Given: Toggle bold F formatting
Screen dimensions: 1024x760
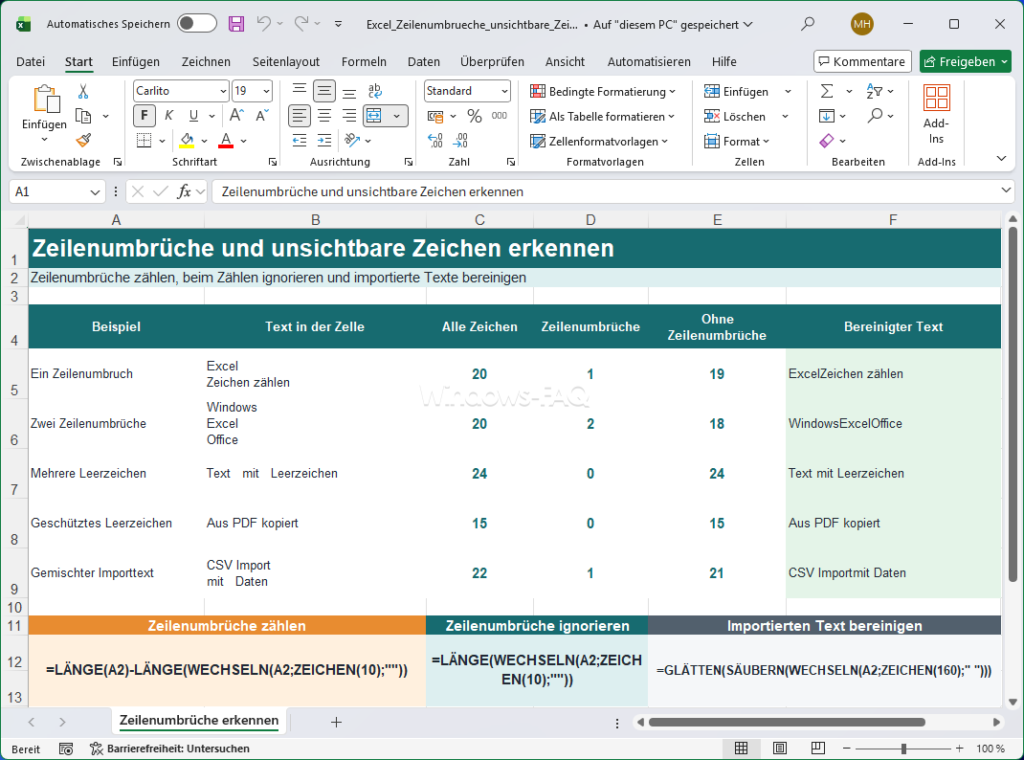Looking at the screenshot, I should click(x=144, y=116).
